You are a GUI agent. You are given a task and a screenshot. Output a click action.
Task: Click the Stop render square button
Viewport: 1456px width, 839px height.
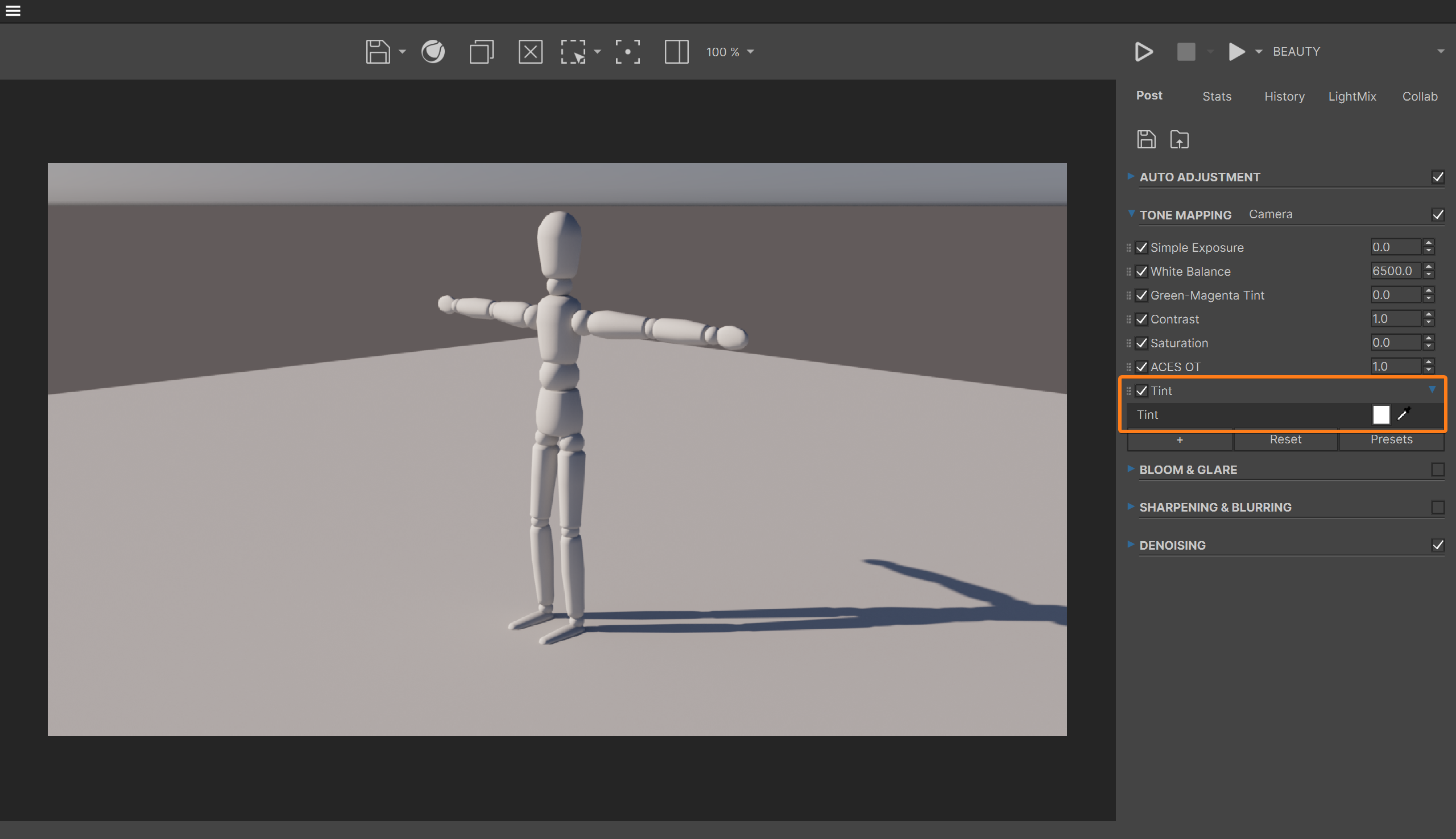[x=1186, y=52]
